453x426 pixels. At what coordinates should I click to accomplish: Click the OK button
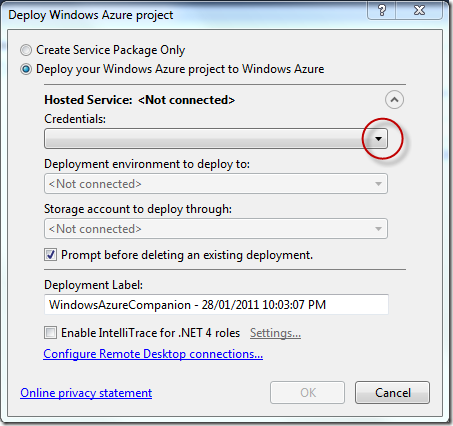click(x=307, y=393)
